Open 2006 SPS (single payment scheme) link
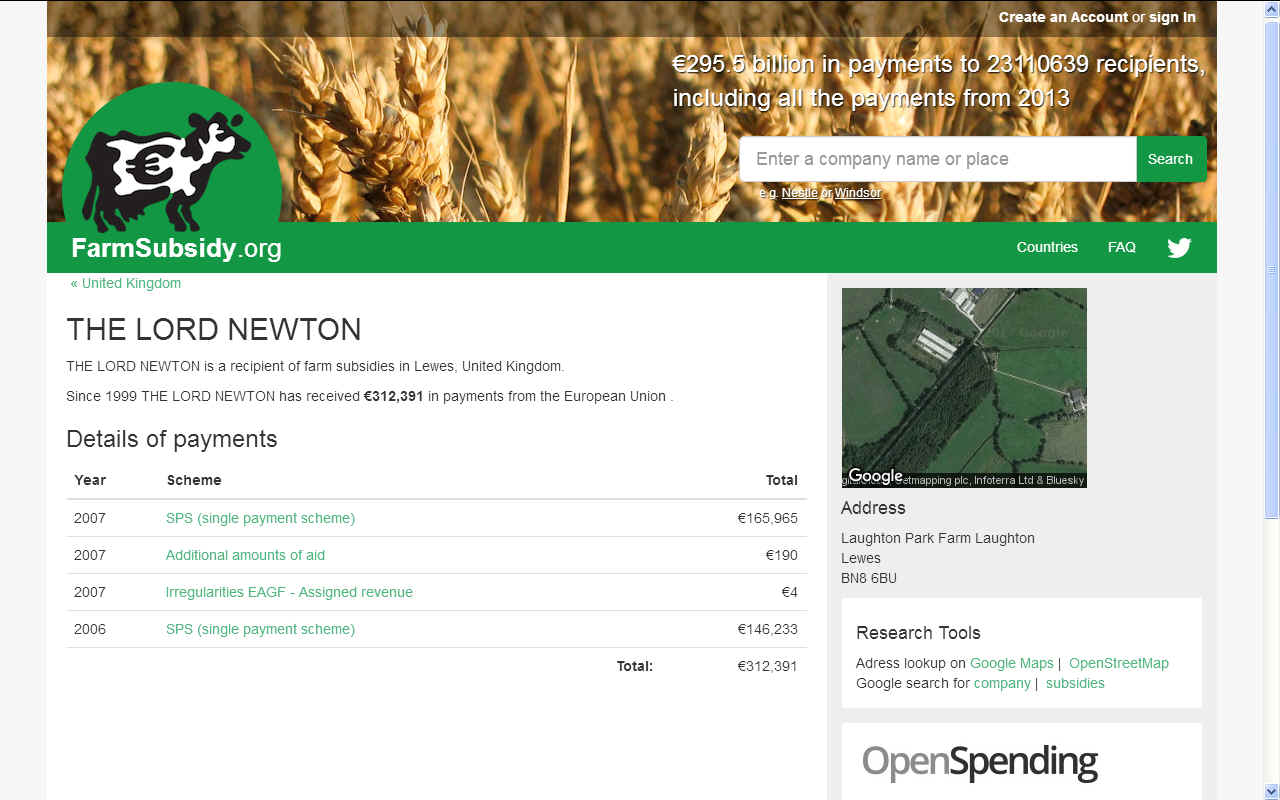Image resolution: width=1280 pixels, height=800 pixels. point(260,629)
